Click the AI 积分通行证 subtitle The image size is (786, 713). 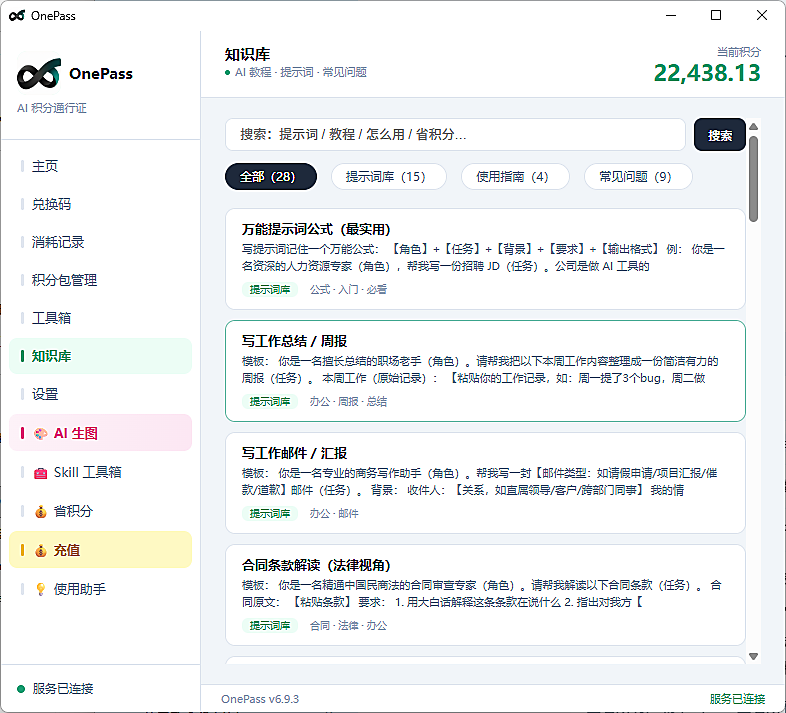pyautogui.click(x=52, y=108)
